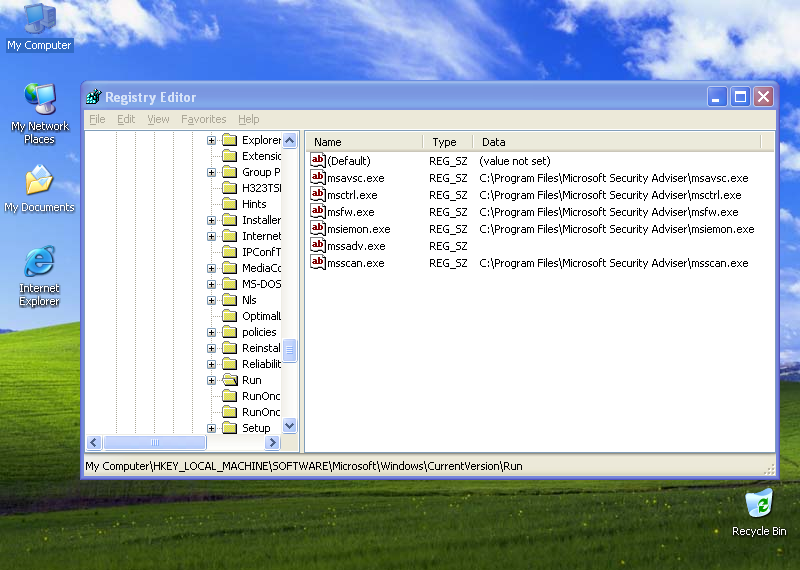
Task: Click the tree scroll down arrow
Action: (289, 425)
